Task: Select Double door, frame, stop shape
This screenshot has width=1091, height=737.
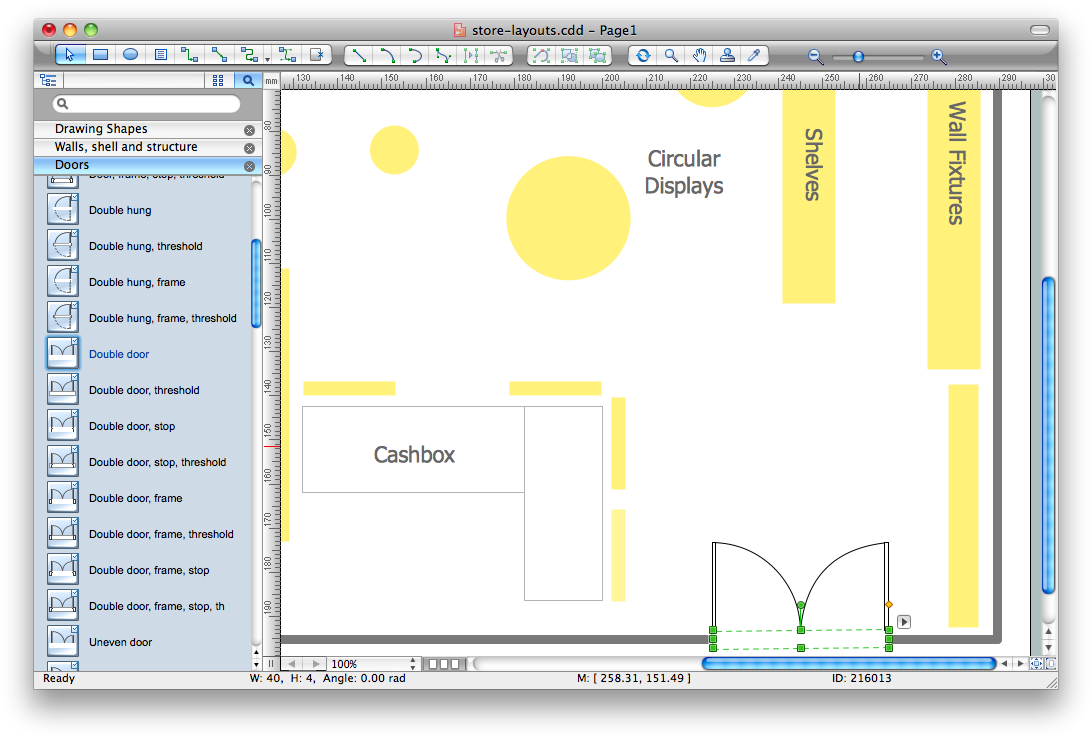Action: point(63,570)
